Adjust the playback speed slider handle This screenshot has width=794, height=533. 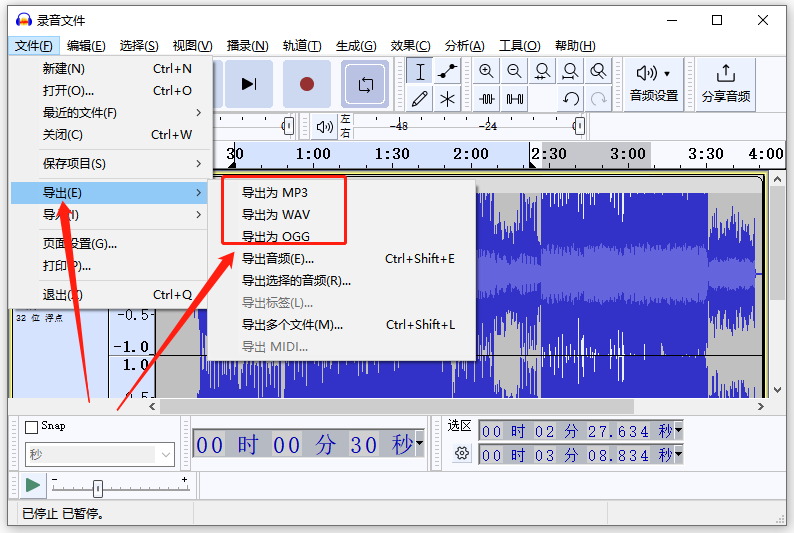(98, 488)
